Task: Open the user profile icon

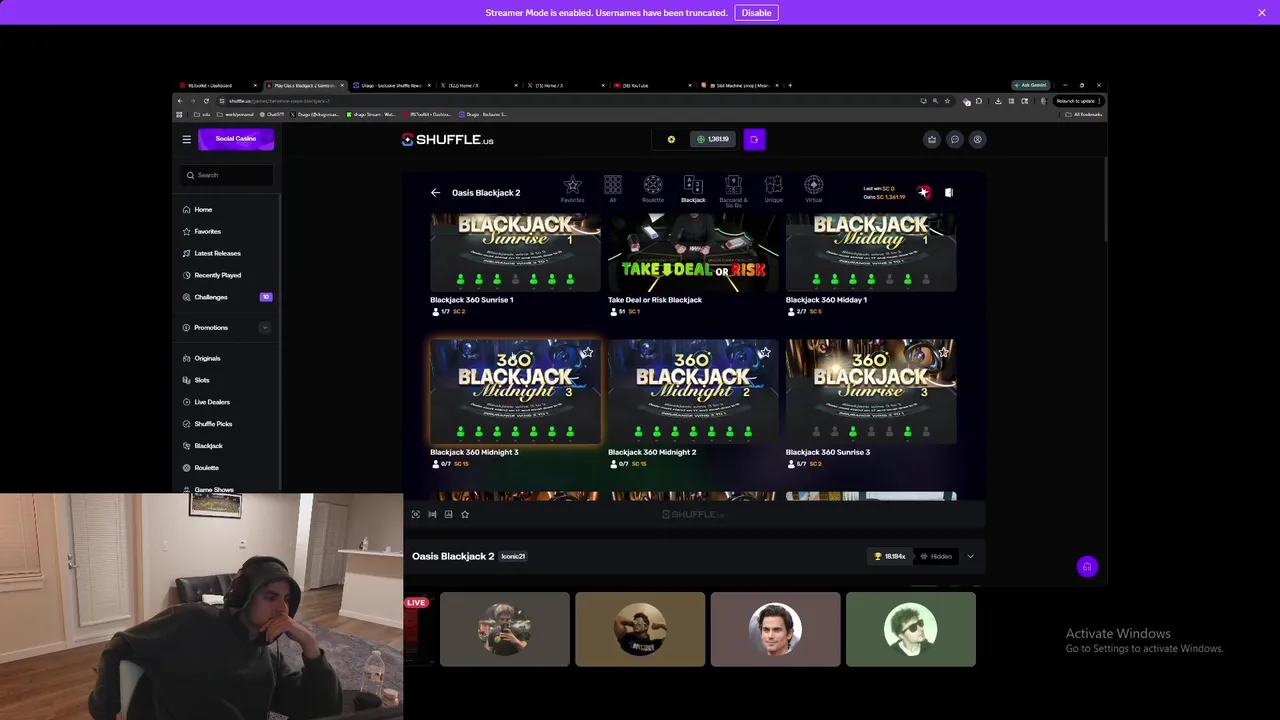Action: click(x=978, y=139)
